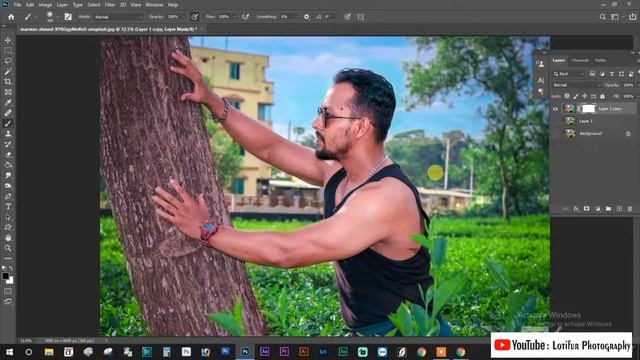Open smoothing options gear button

307,17
